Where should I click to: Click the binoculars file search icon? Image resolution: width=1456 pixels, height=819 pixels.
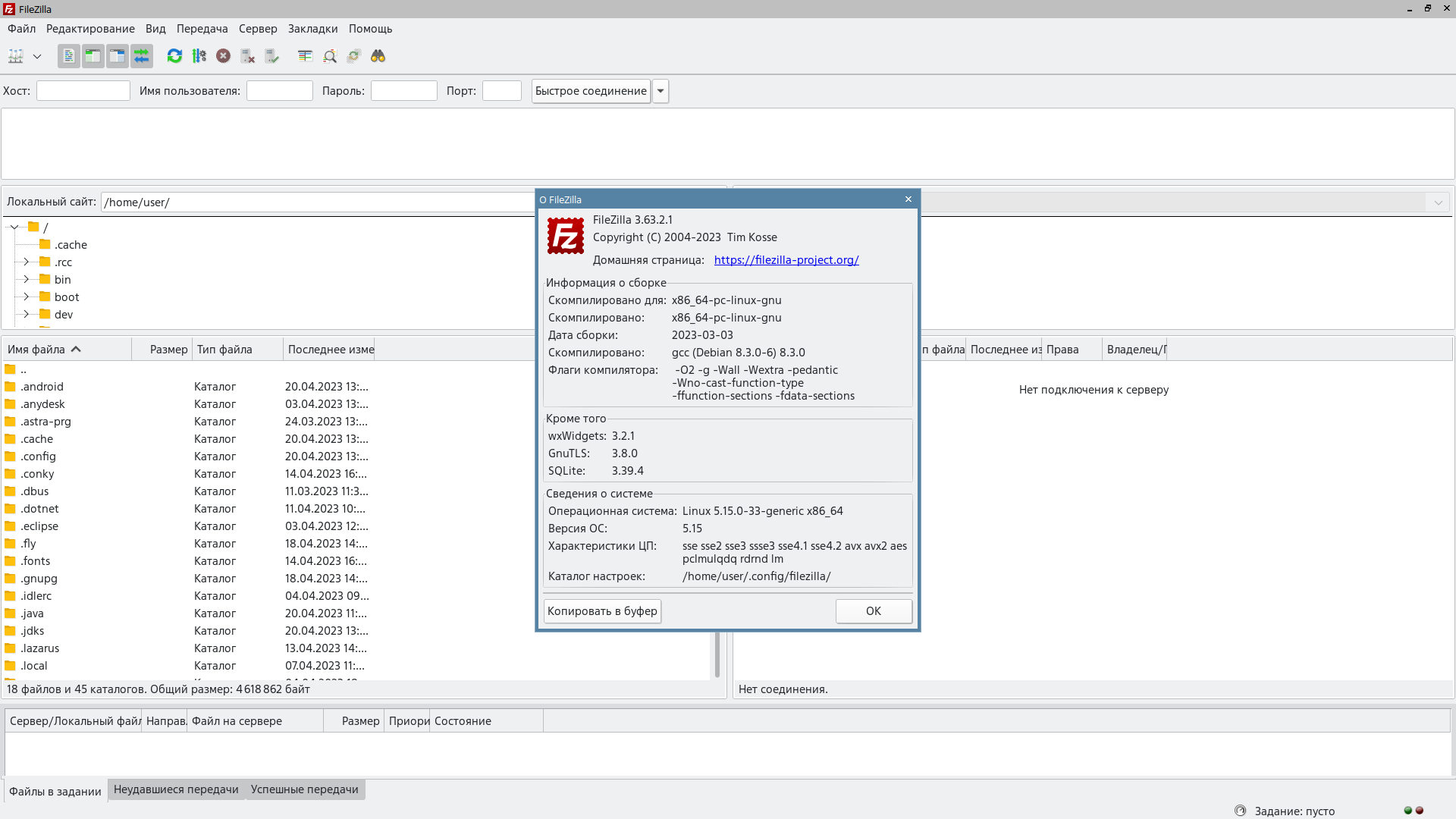pos(378,56)
